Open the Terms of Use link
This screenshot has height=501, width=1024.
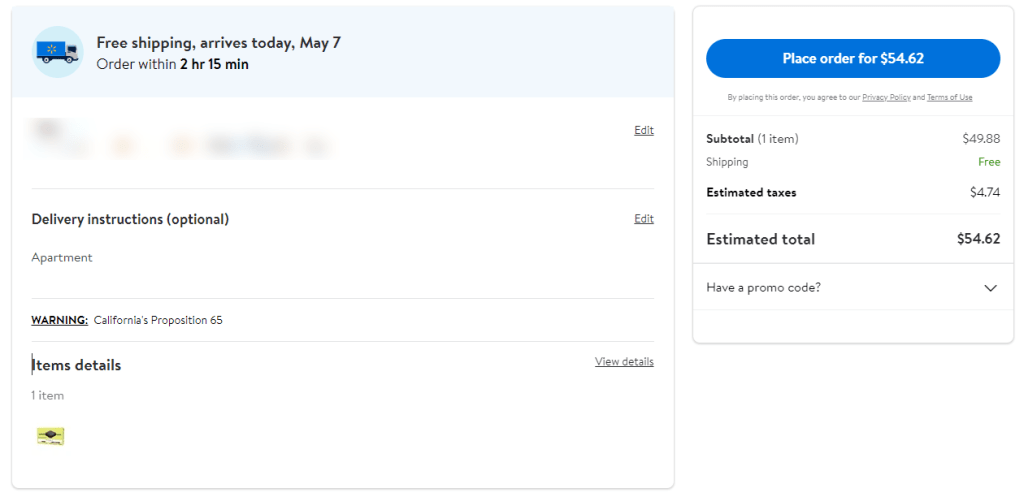(x=949, y=98)
